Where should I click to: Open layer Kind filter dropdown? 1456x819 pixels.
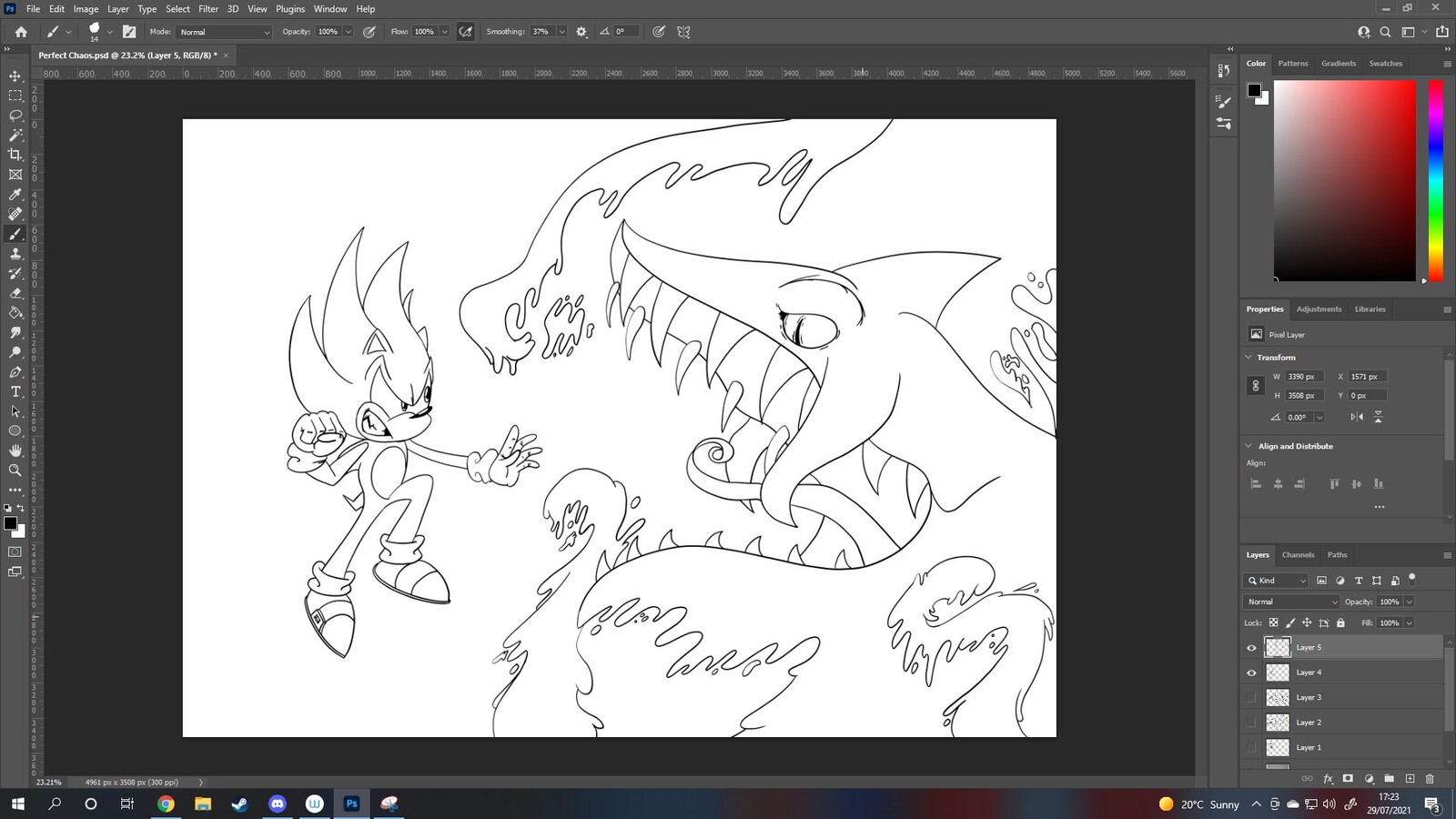point(1276,581)
